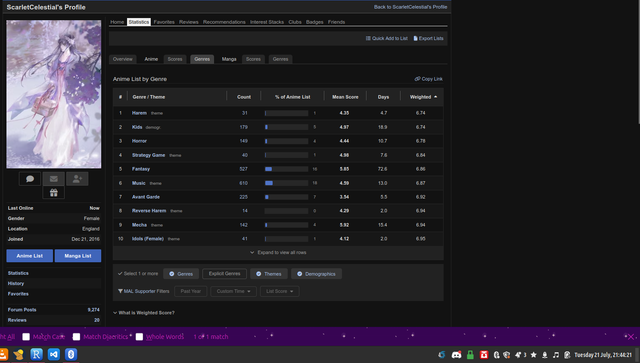Image resolution: width=640 pixels, height=363 pixels.
Task: Go back to ScarletCelestial's Profile link
Action: coord(410,7)
